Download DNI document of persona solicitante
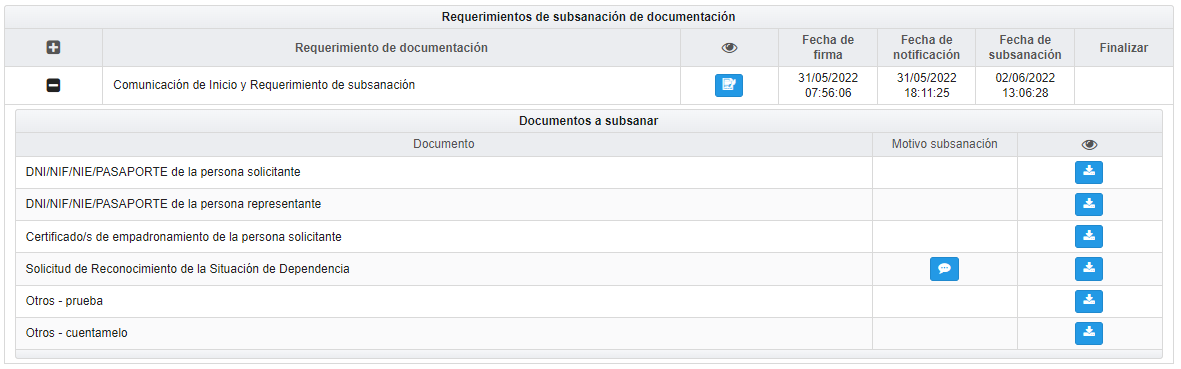The height and width of the screenshot is (369, 1181). [x=1088, y=172]
